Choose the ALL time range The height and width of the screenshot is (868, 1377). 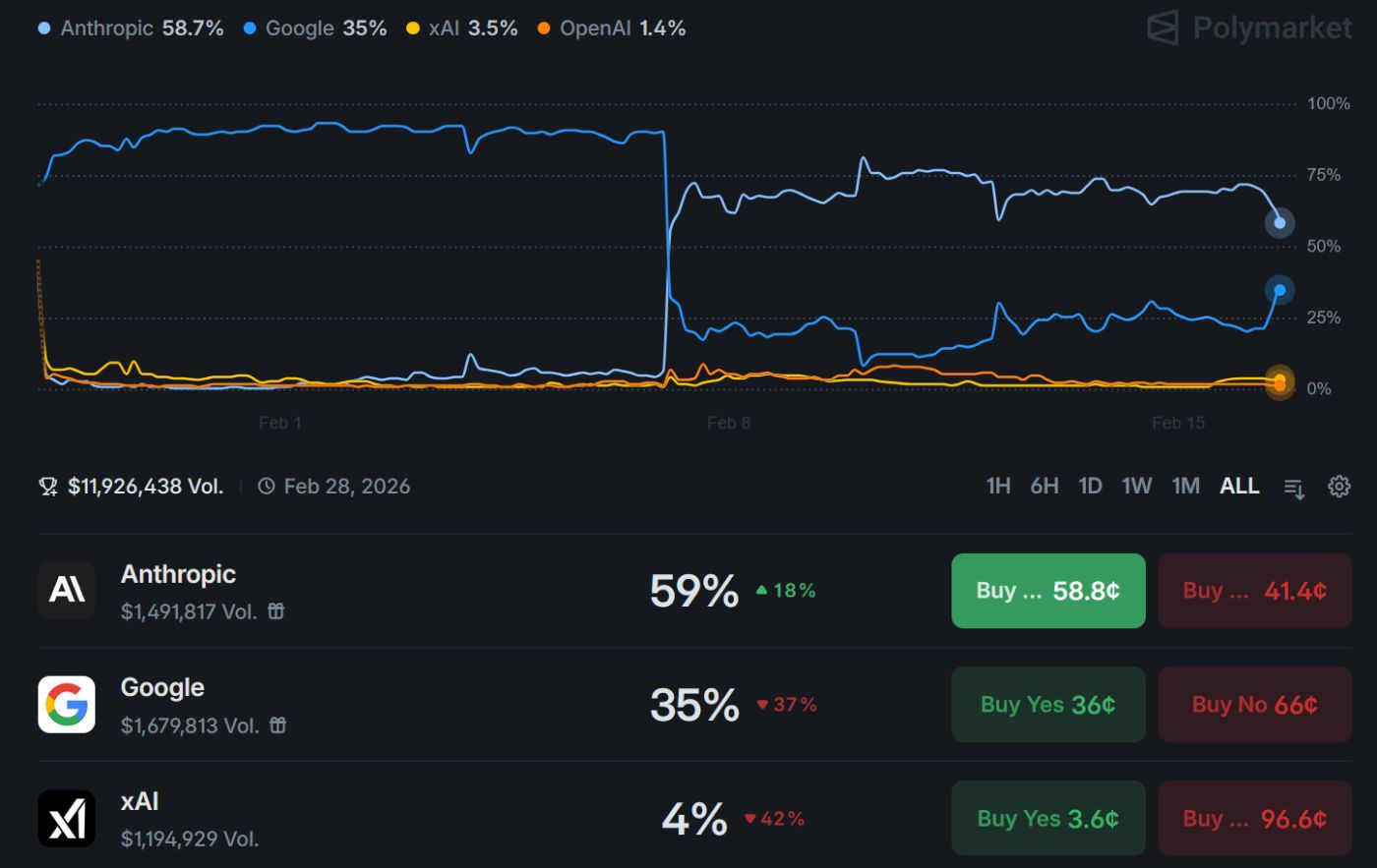1239,486
